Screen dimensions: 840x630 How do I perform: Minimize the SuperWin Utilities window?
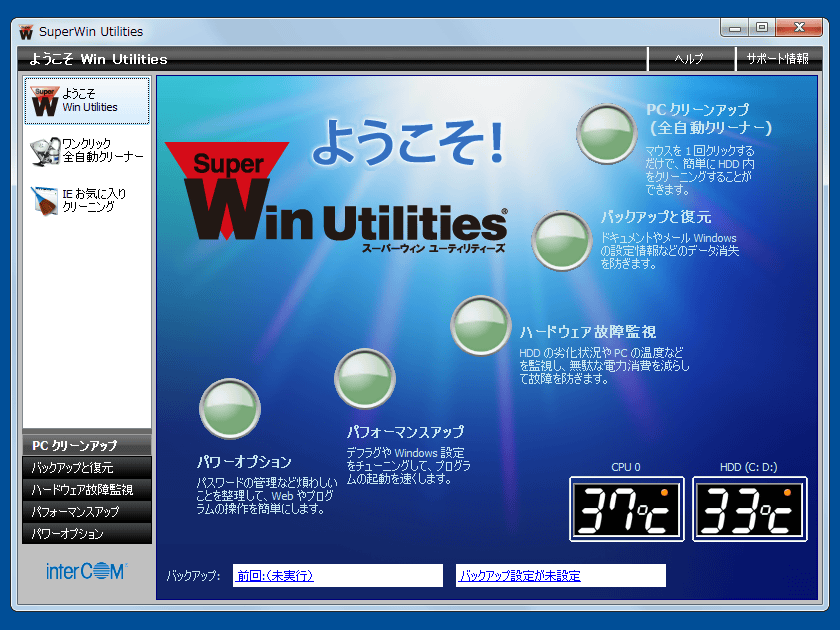(x=734, y=28)
